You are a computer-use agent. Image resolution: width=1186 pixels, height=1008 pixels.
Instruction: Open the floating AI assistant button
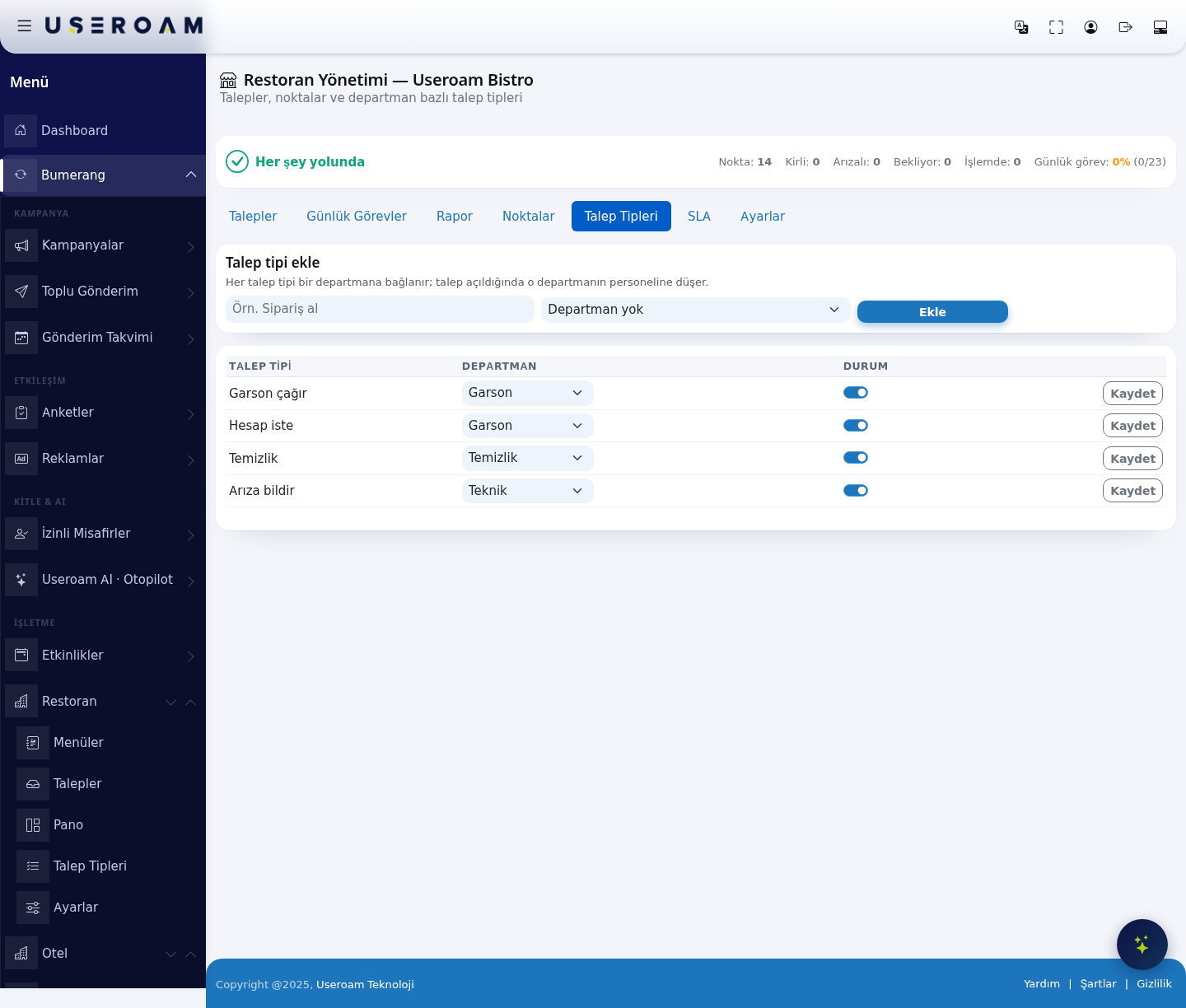coord(1142,945)
